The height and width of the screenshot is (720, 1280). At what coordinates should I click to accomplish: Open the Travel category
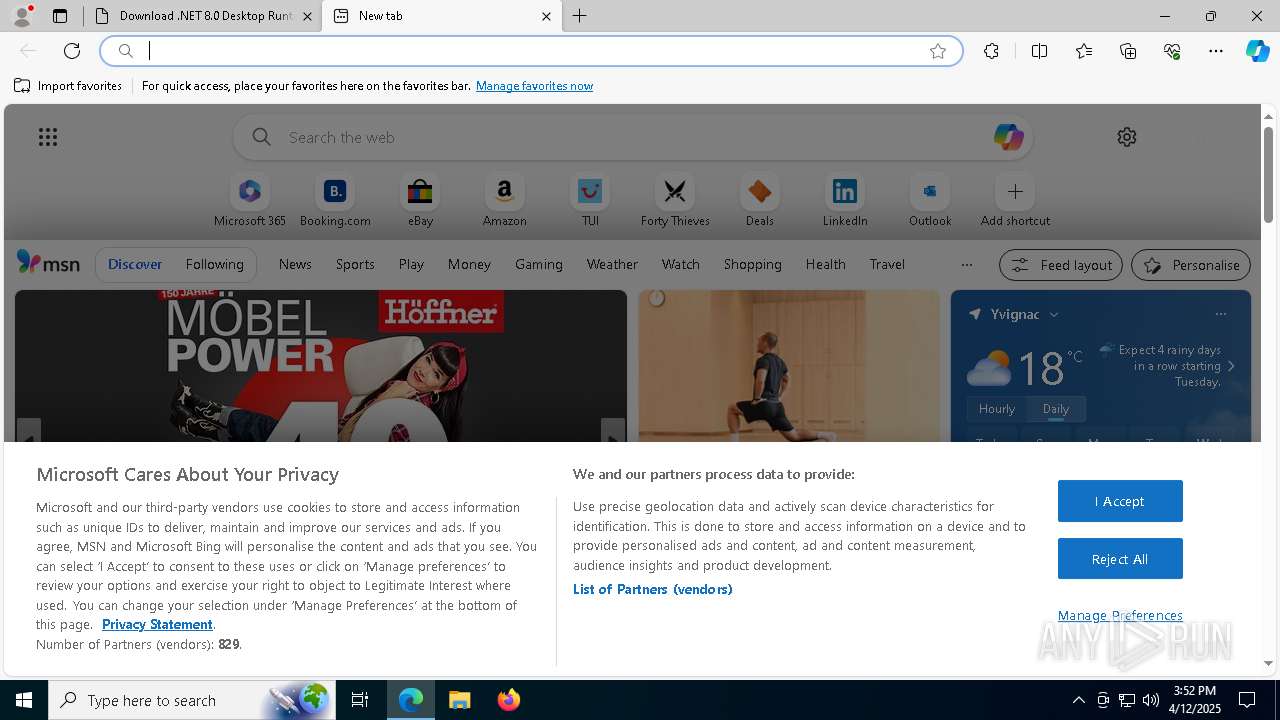pos(887,264)
